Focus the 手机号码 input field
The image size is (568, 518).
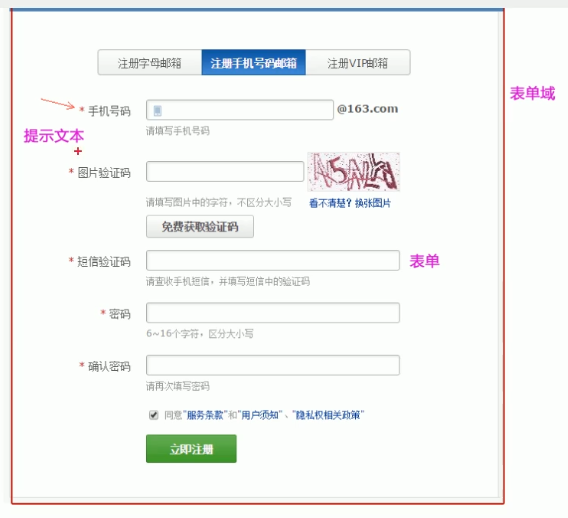pyautogui.click(x=240, y=110)
